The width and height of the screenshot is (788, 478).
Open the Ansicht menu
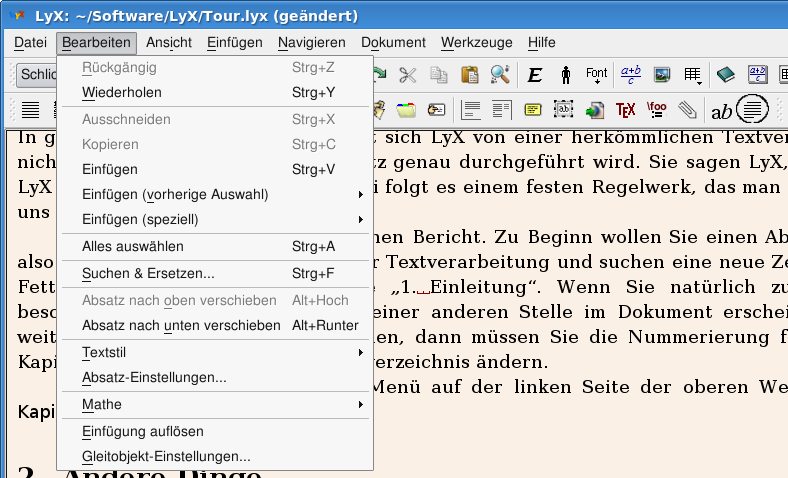pos(169,43)
